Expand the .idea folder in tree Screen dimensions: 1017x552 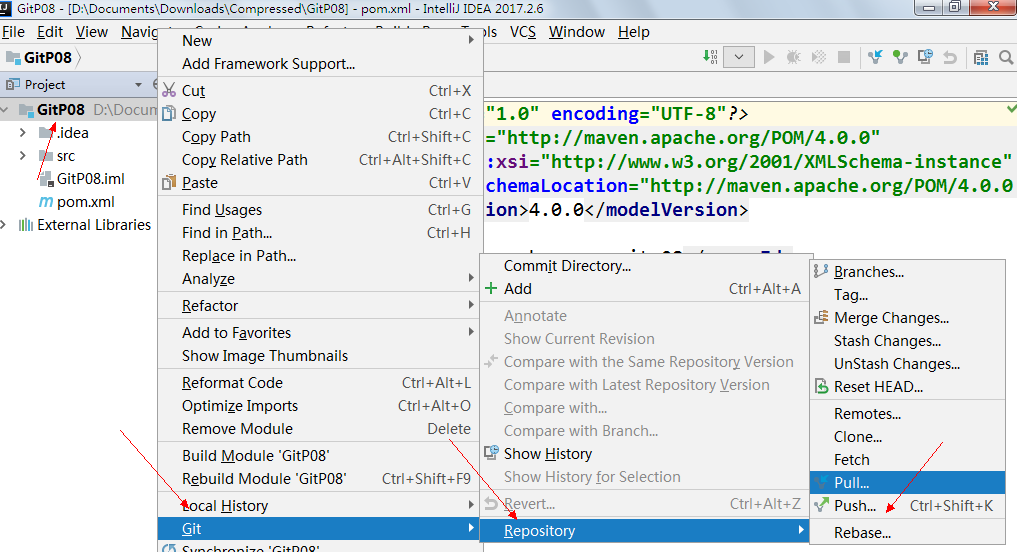(x=22, y=133)
